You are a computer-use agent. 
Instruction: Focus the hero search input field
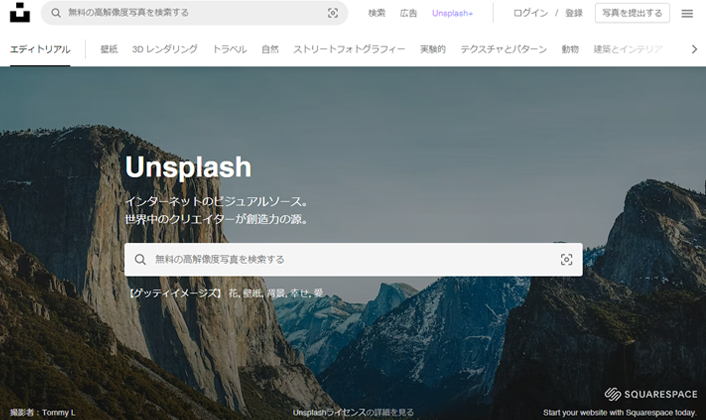(353, 260)
